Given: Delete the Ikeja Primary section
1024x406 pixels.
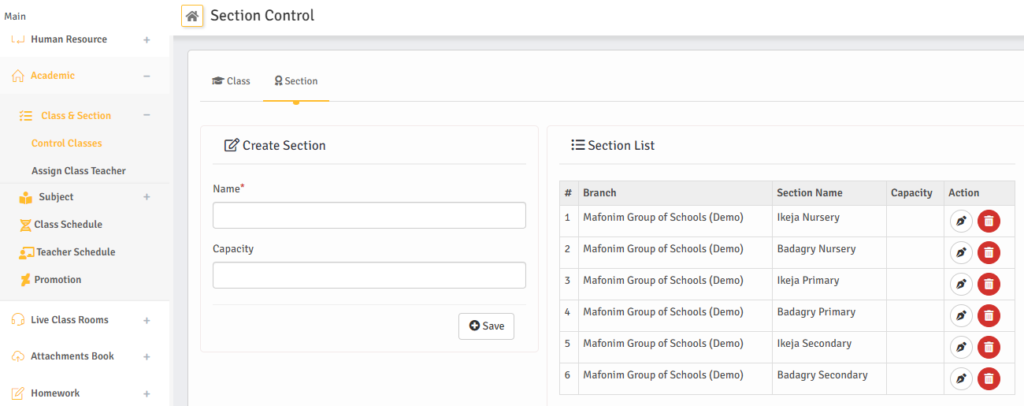Looking at the screenshot, I should tap(988, 284).
